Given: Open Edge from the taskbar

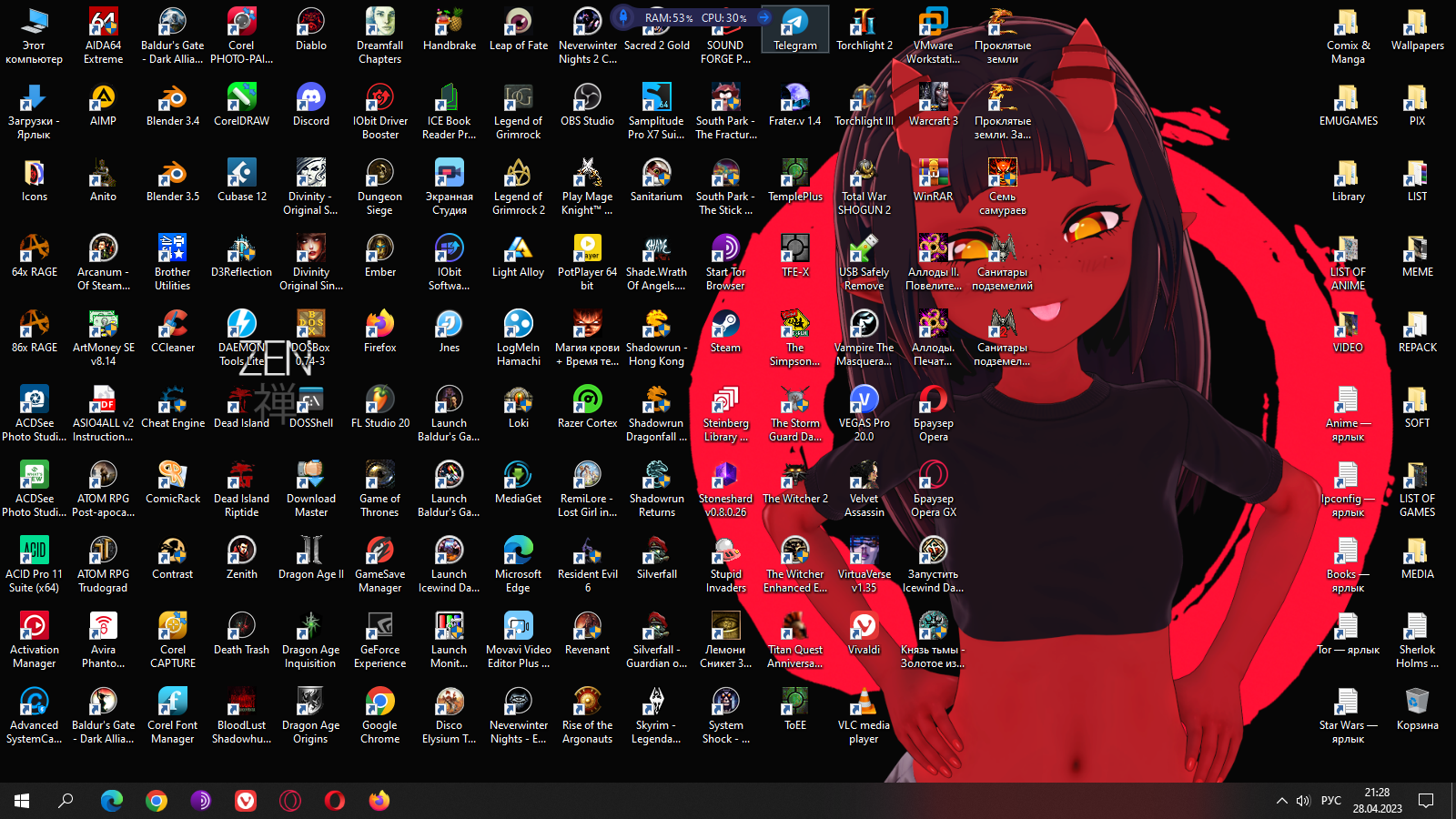Looking at the screenshot, I should [x=112, y=801].
